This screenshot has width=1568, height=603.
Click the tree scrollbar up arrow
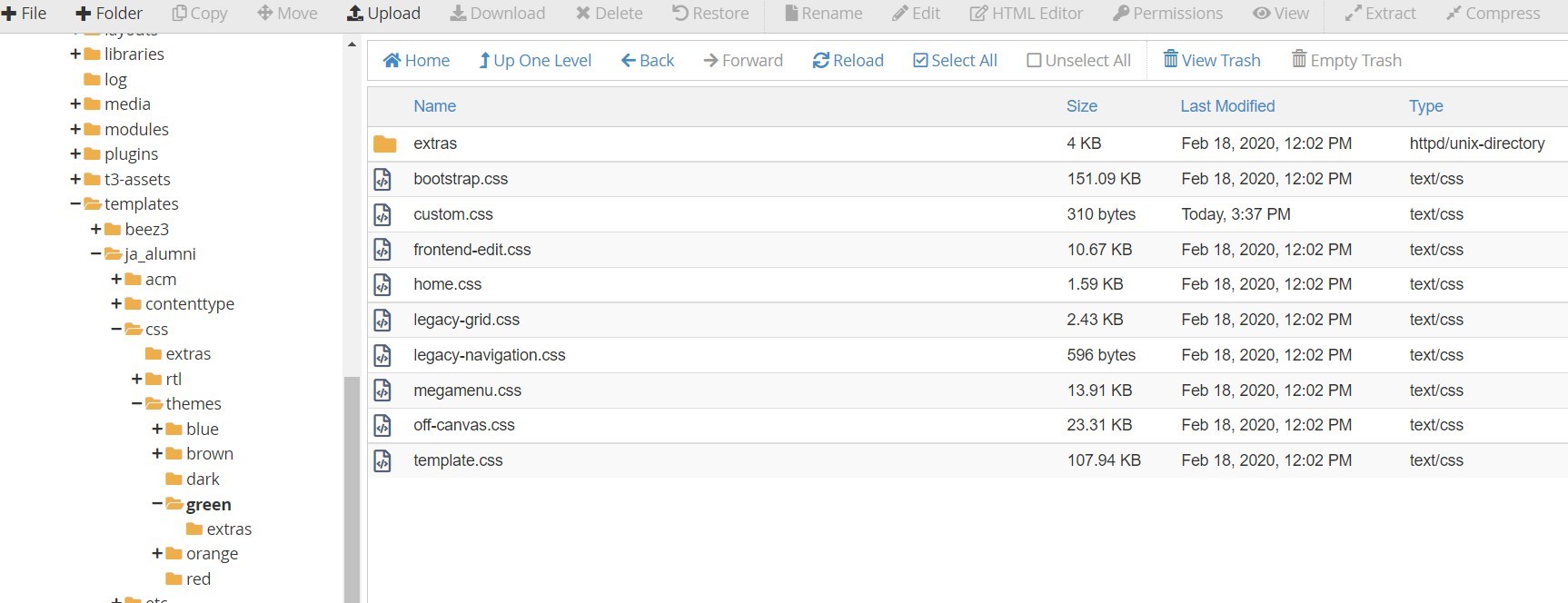coord(352,44)
